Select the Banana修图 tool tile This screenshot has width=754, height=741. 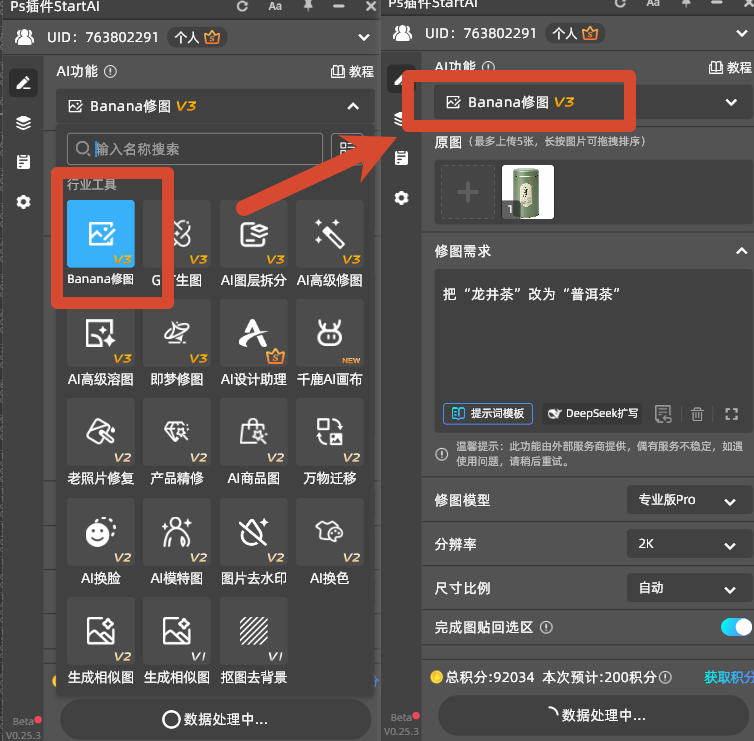[101, 234]
